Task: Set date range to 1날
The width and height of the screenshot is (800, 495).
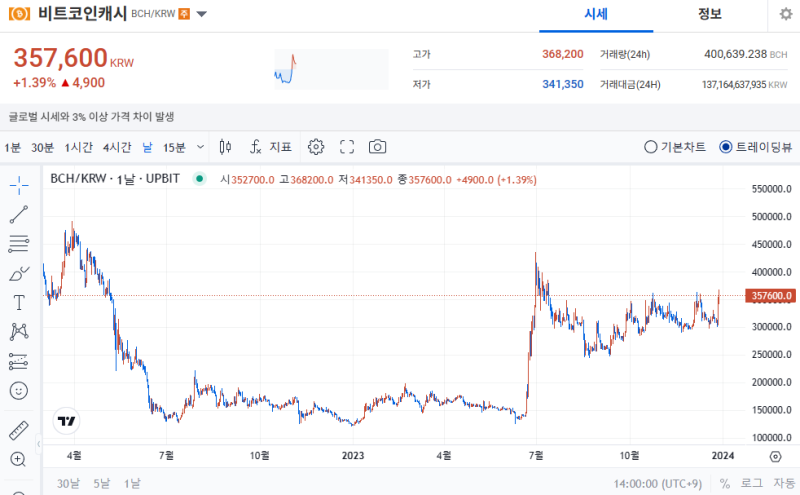Action: (132, 483)
